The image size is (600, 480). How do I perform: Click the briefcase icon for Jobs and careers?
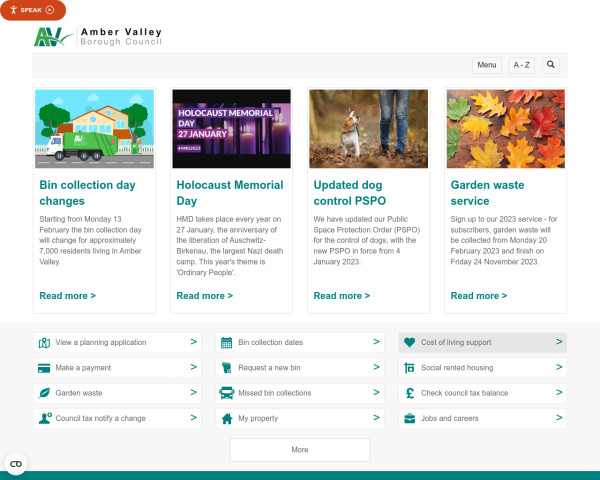coord(410,418)
